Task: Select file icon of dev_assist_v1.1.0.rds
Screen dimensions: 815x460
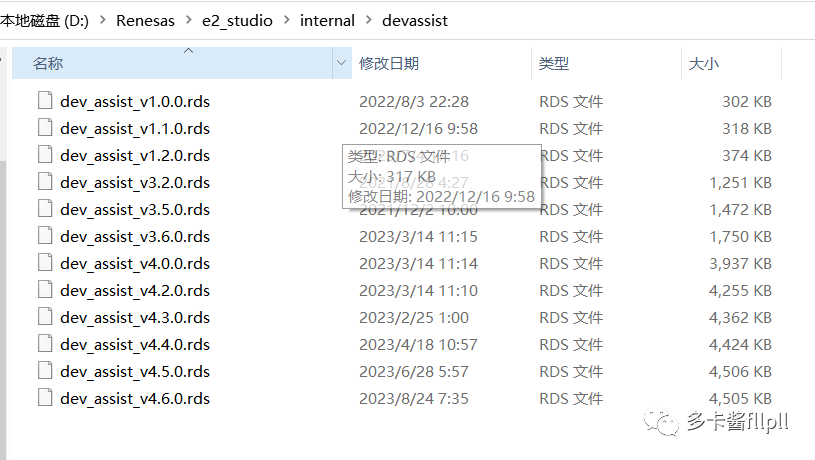Action: point(45,127)
